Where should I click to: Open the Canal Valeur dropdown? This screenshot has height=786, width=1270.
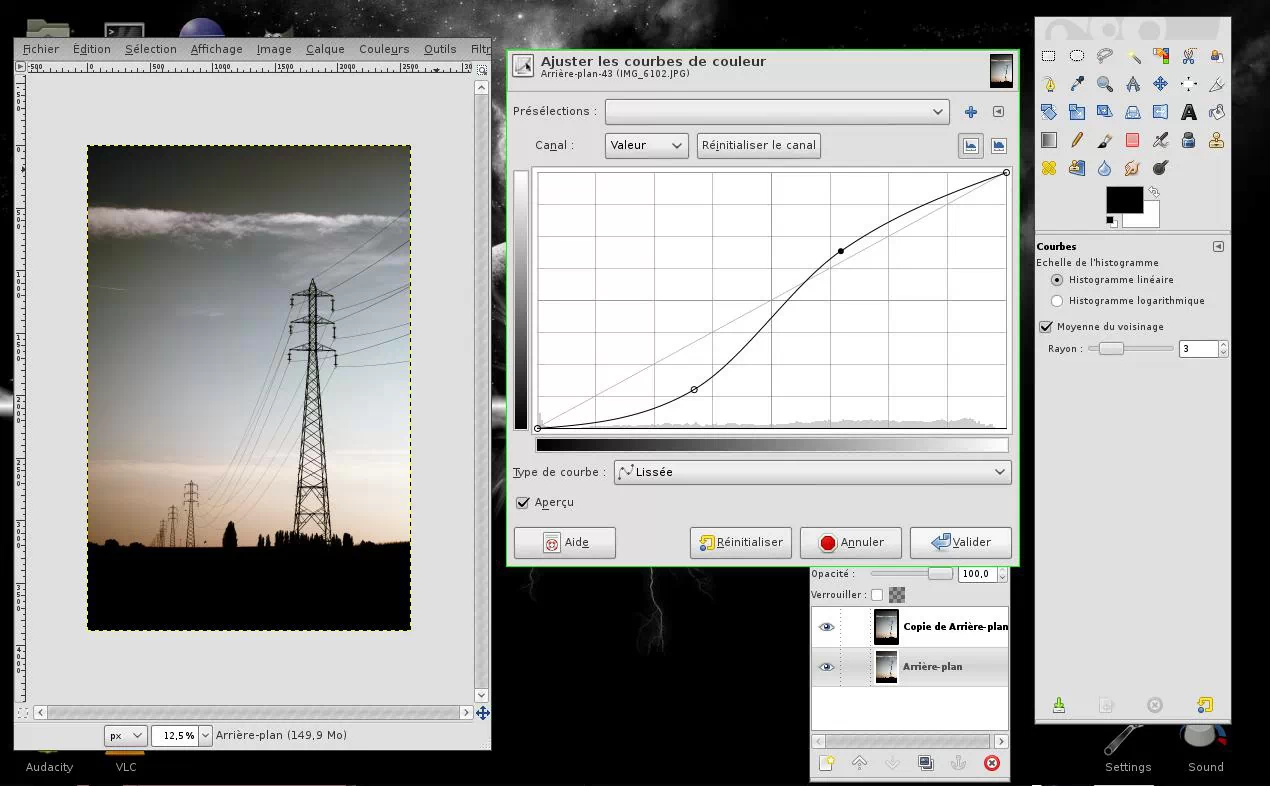[646, 145]
